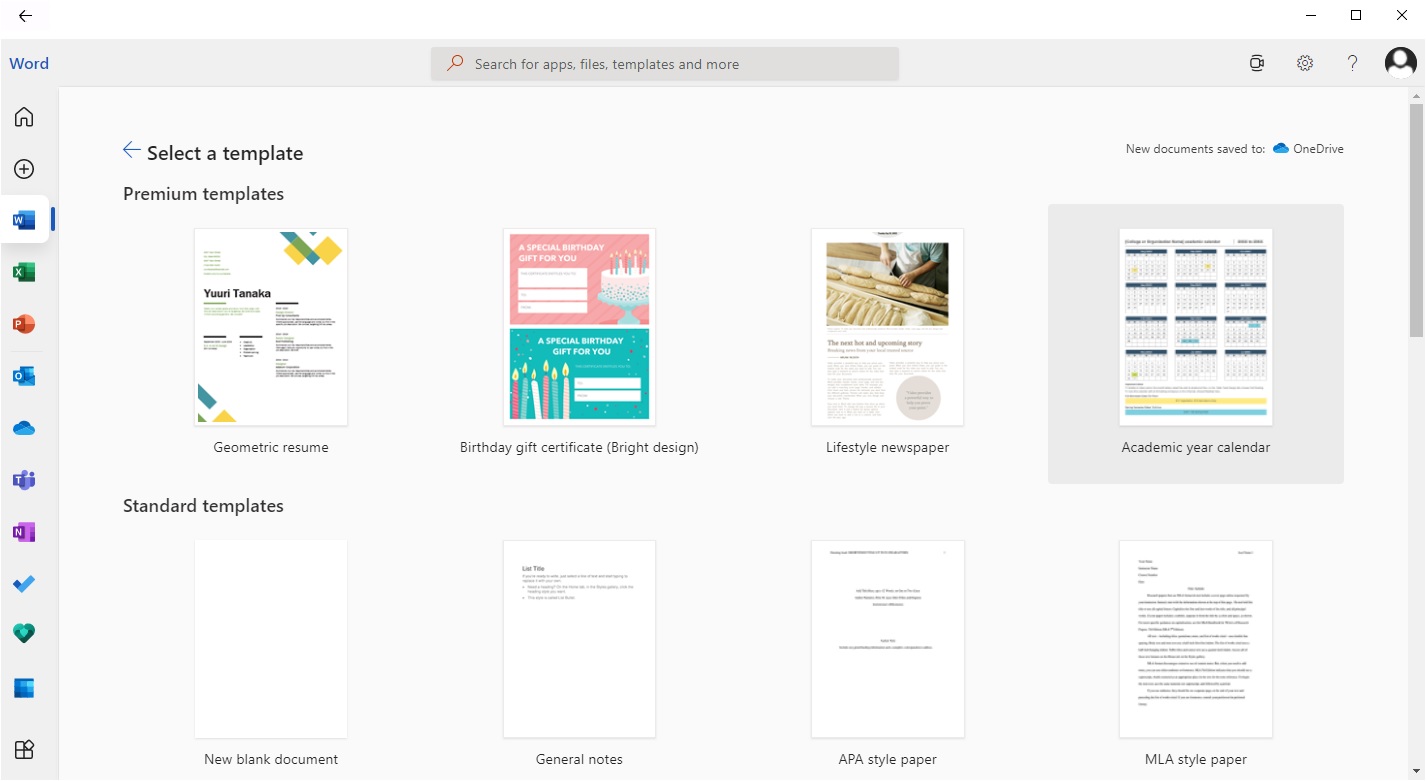Click the search bar for templates
The height and width of the screenshot is (781, 1426).
coord(664,63)
